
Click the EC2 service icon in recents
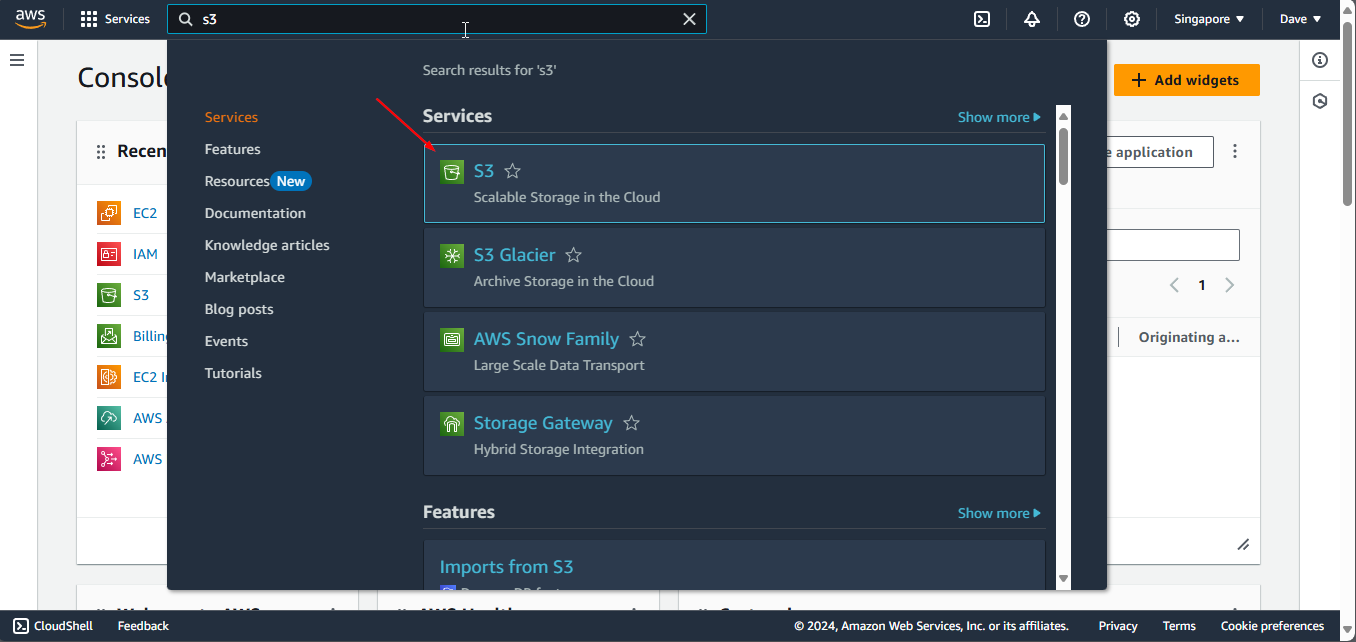109,213
